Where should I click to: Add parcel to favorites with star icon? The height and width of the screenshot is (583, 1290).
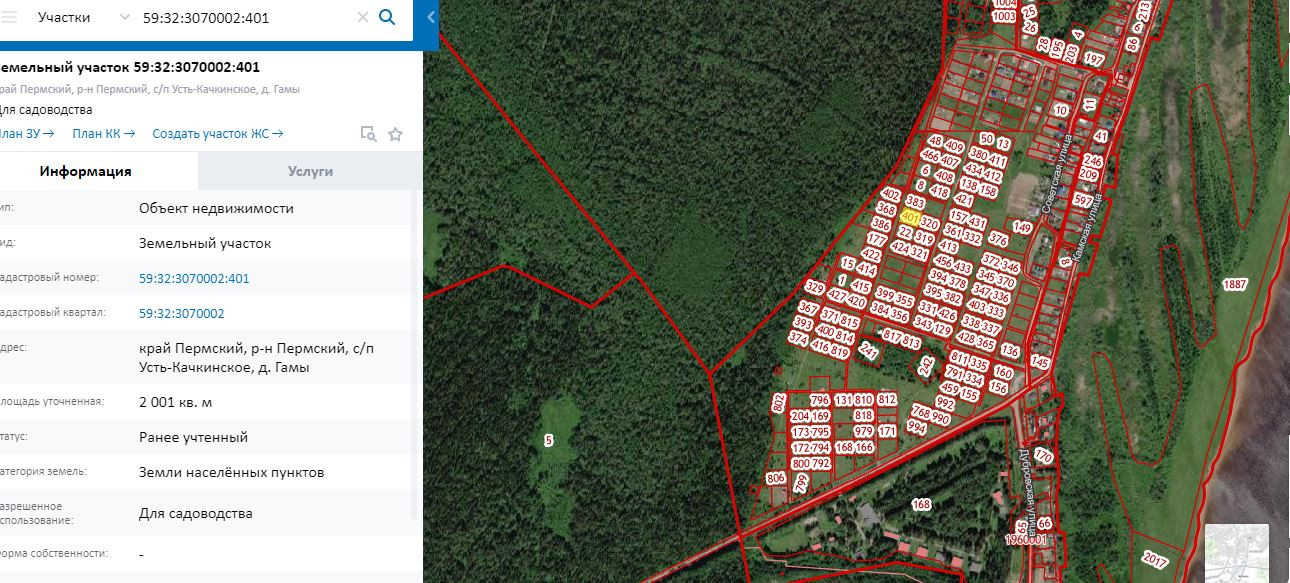point(395,134)
